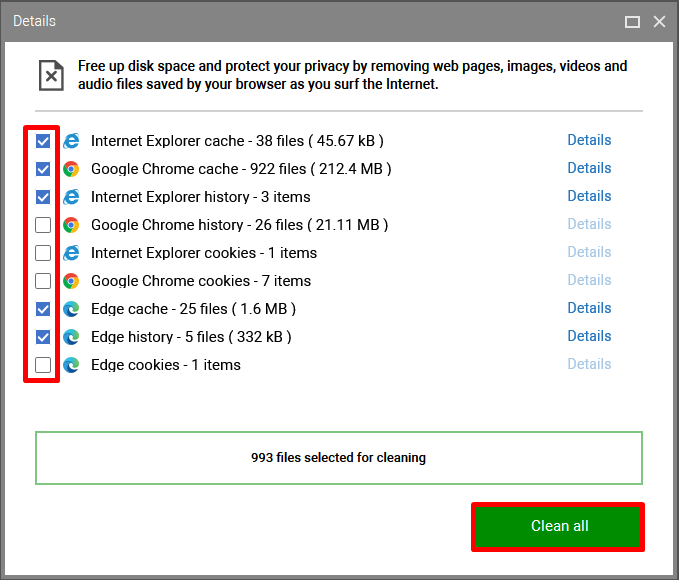Image resolution: width=679 pixels, height=580 pixels.
Task: Click the green Clean all button
Action: point(558,526)
